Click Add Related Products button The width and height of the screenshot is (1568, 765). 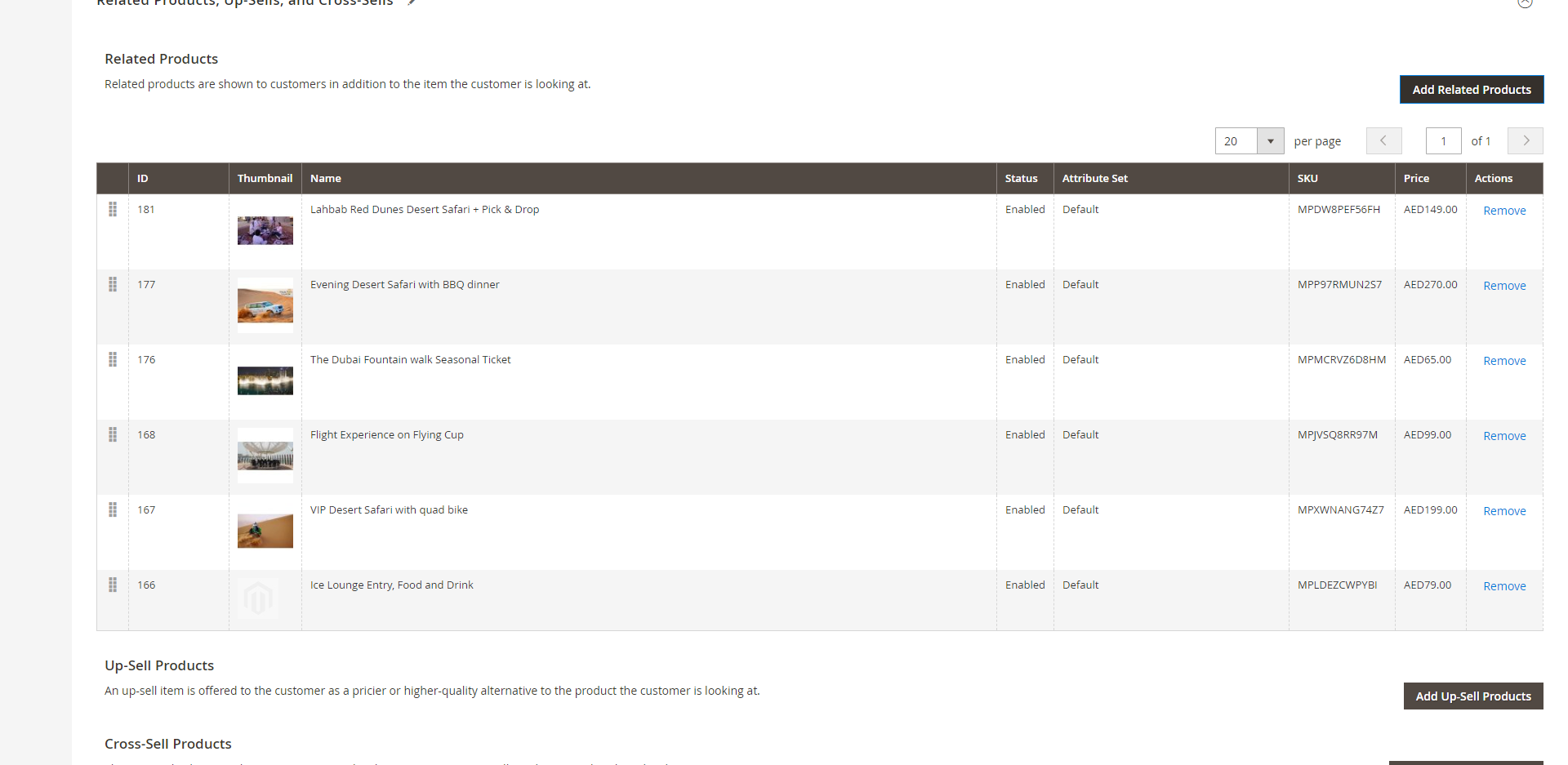coord(1472,90)
